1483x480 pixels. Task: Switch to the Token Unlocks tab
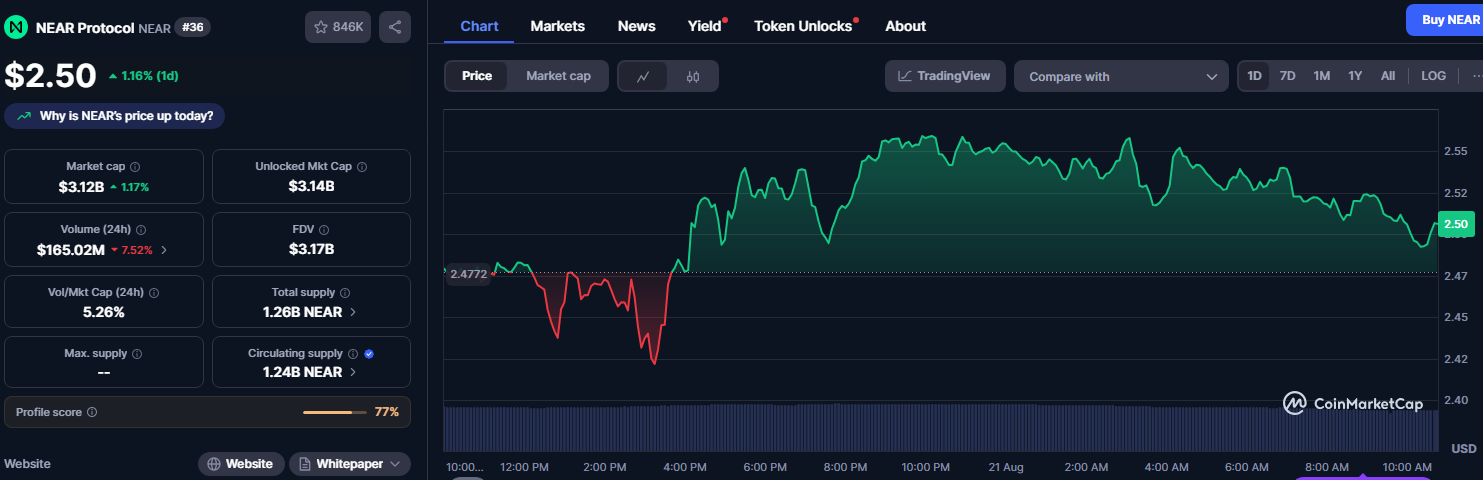(x=804, y=26)
